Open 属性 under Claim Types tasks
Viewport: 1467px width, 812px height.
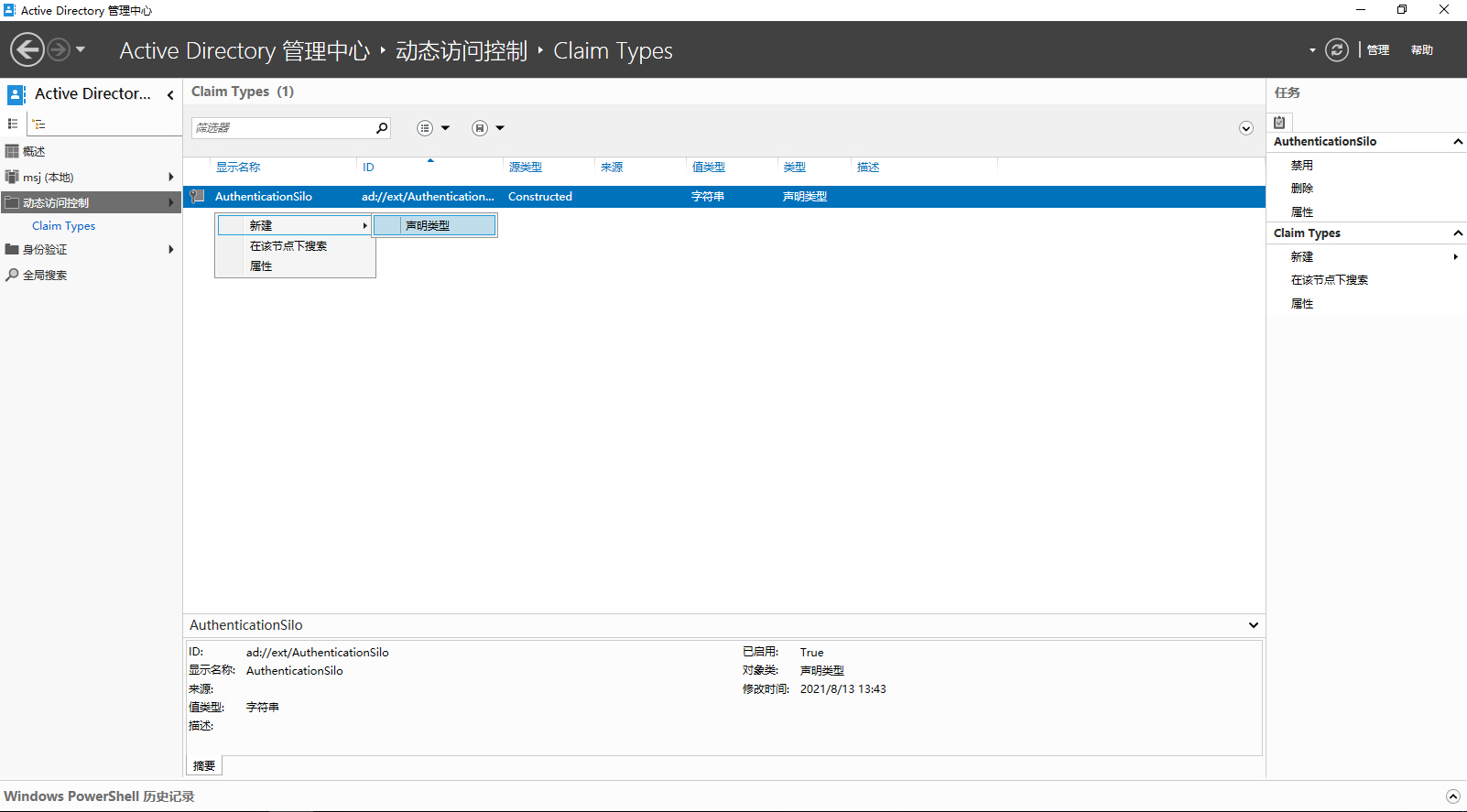1302,304
